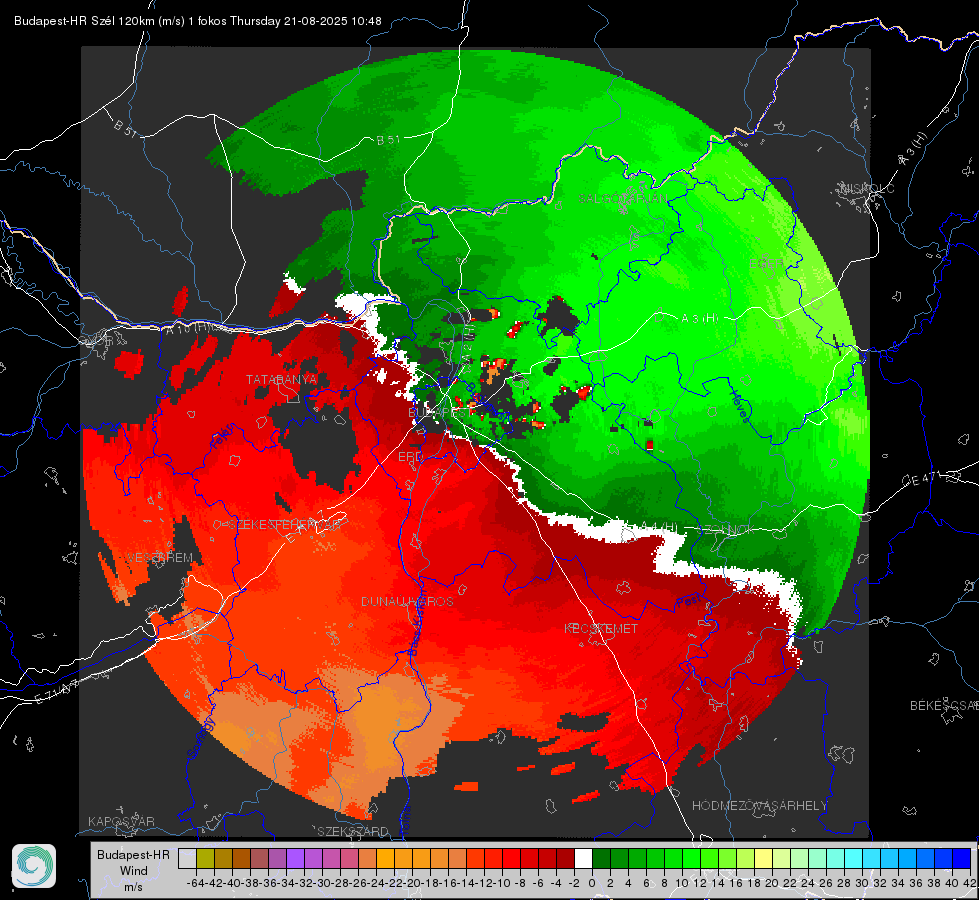Click the Budapest-HR Wind m/s legend label
Viewport: 979px width, 900px height.
click(x=134, y=871)
